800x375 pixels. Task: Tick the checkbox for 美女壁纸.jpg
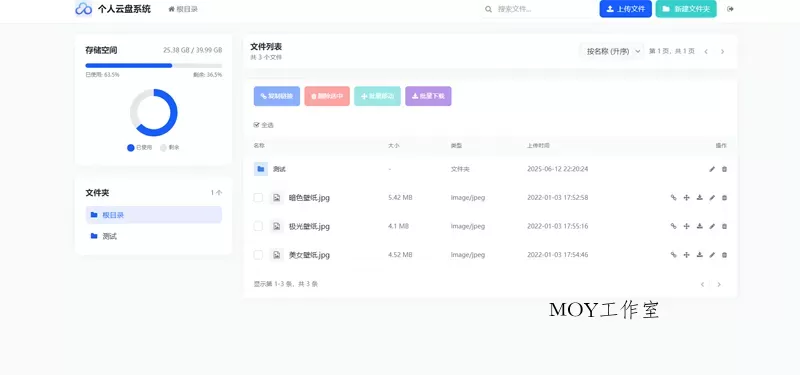[x=258, y=255]
